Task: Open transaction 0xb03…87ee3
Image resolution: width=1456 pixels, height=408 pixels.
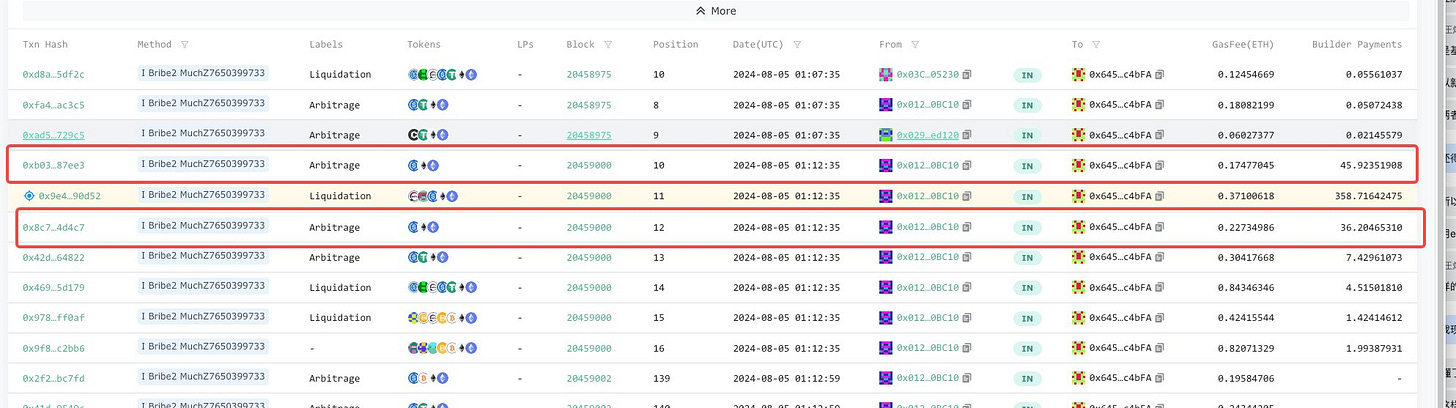Action: click(54, 166)
